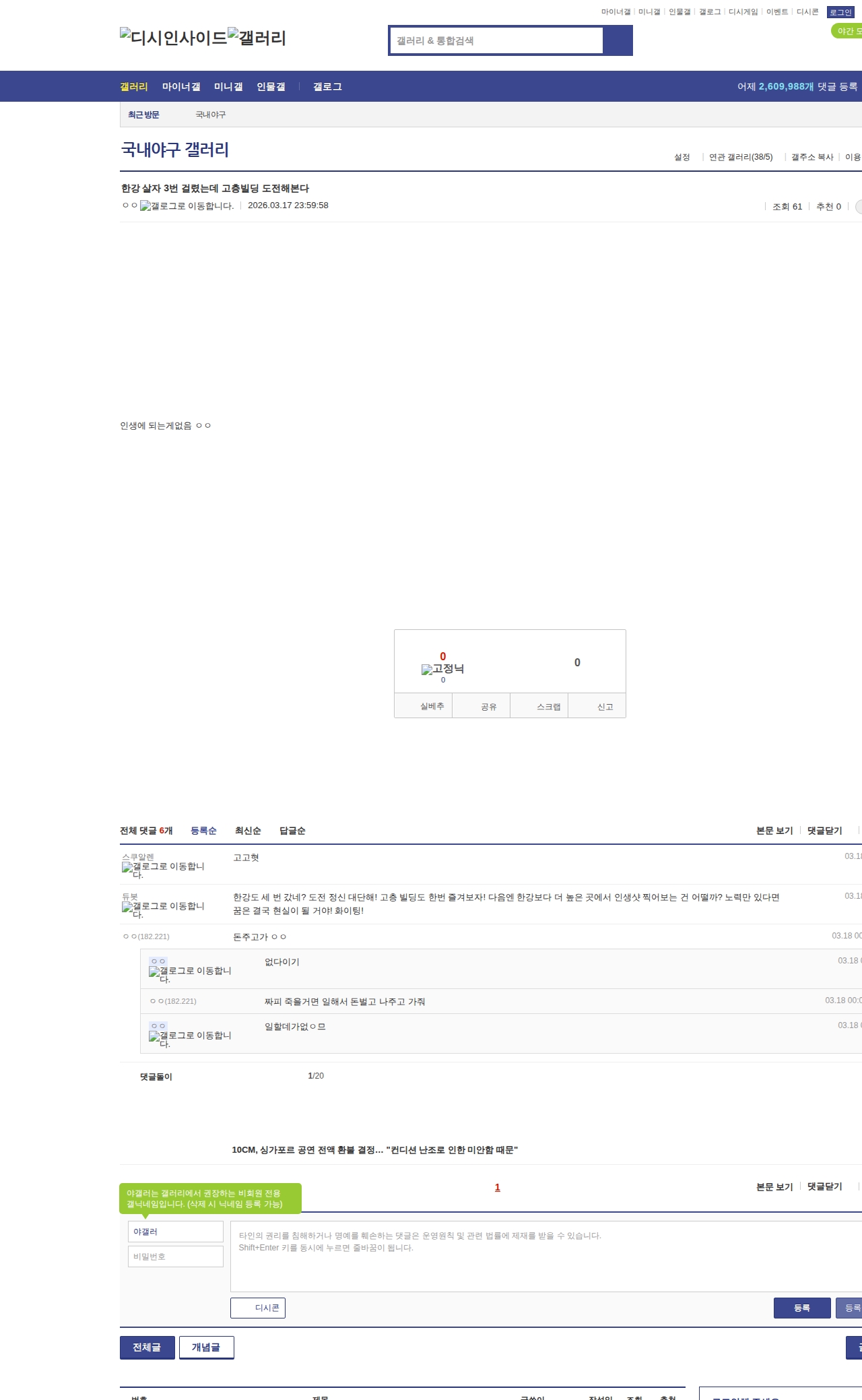Click the post author's gallog icon
Viewport: 862px width, 1400px height.
[187, 206]
